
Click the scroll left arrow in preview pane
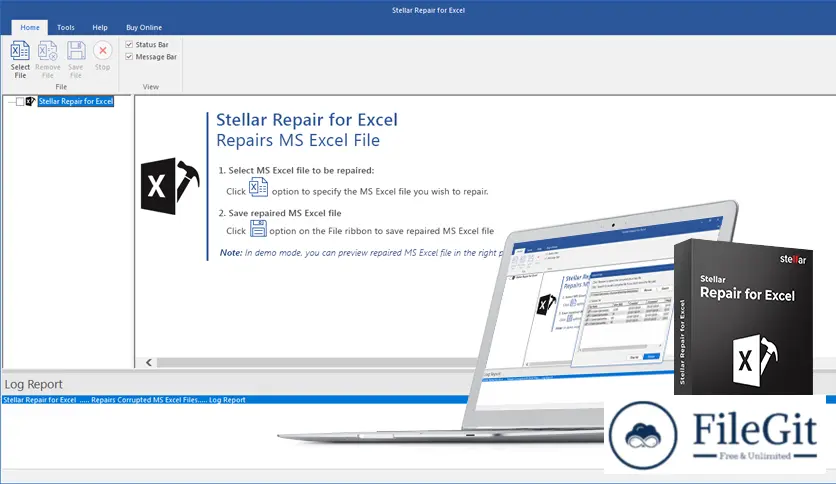tap(149, 362)
